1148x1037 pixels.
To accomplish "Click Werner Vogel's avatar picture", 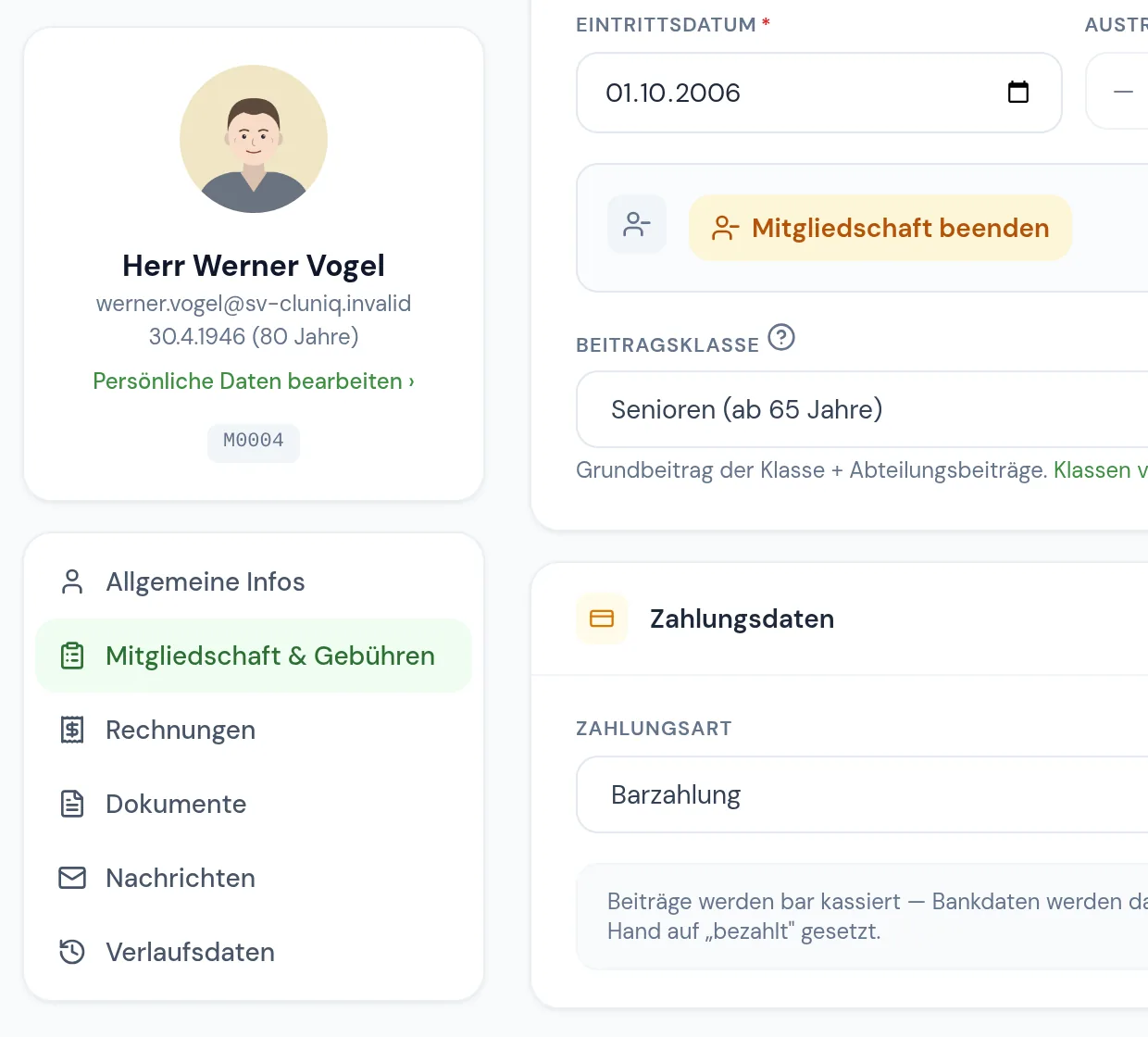I will pyautogui.click(x=254, y=139).
